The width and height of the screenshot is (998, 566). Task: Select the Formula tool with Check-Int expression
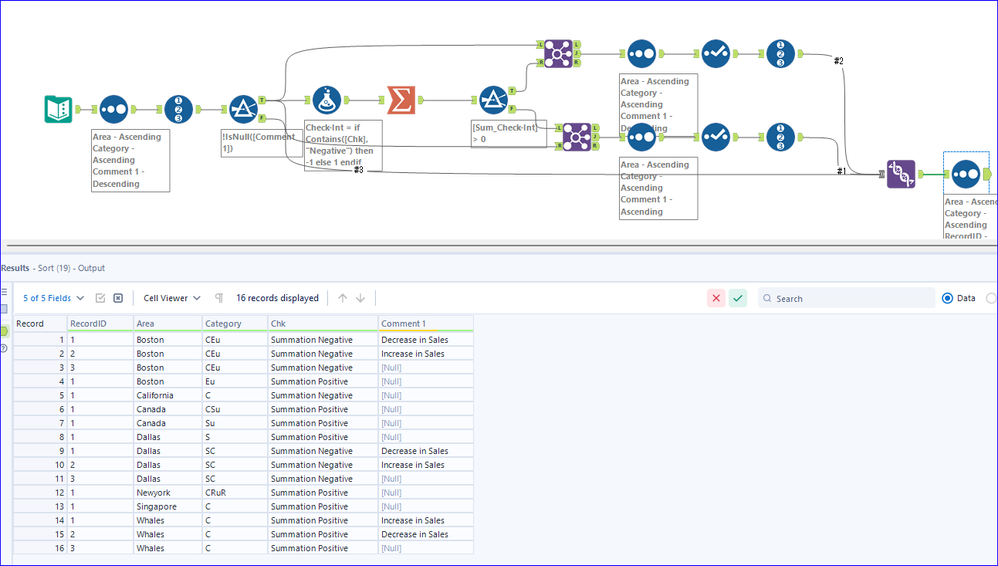327,101
